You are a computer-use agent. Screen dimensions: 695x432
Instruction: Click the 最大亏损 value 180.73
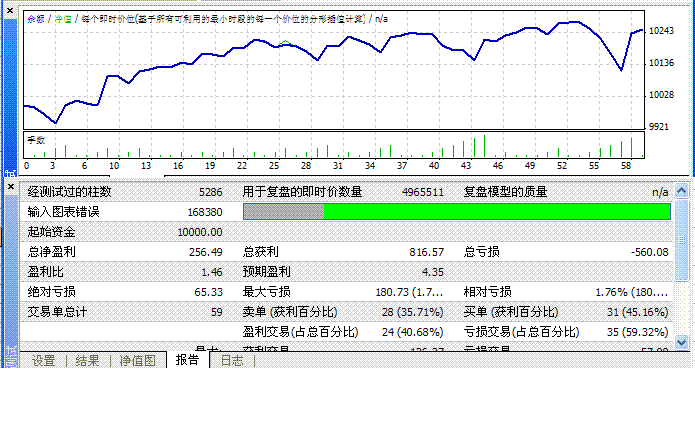(409, 292)
